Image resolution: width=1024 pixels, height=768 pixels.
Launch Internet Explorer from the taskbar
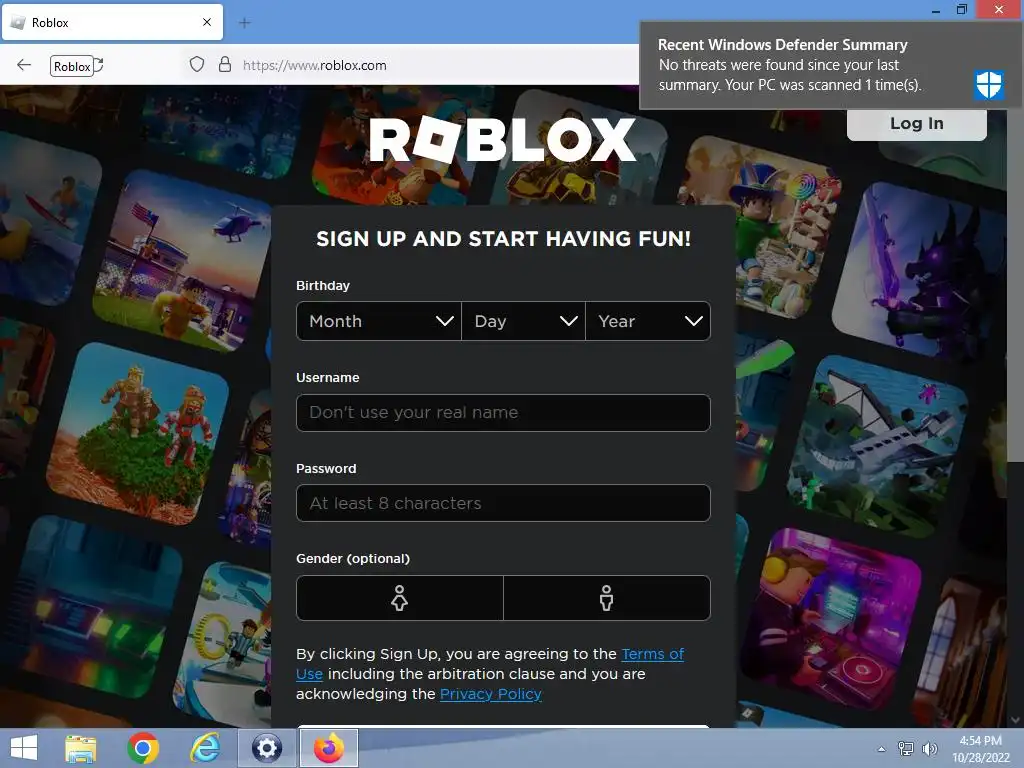click(205, 748)
